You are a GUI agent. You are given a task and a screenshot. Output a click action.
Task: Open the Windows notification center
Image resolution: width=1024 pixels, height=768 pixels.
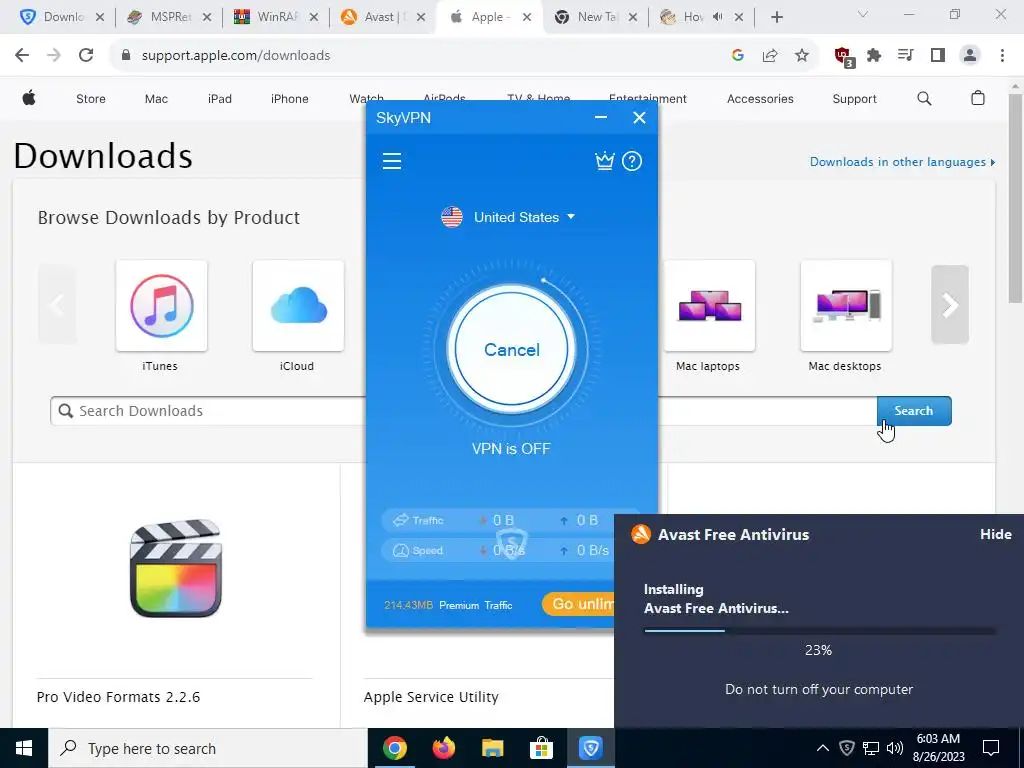(991, 748)
